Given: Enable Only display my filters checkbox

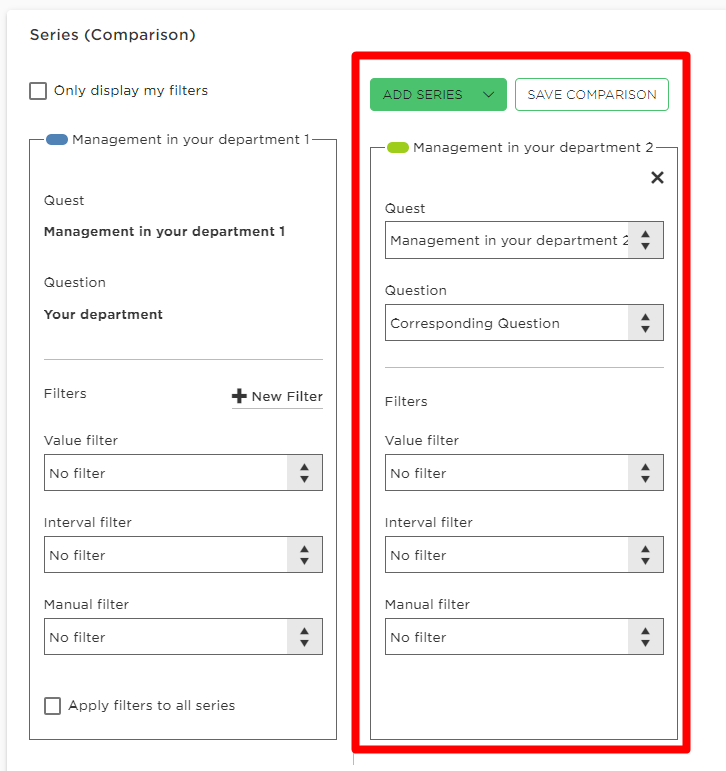Looking at the screenshot, I should click(x=38, y=91).
